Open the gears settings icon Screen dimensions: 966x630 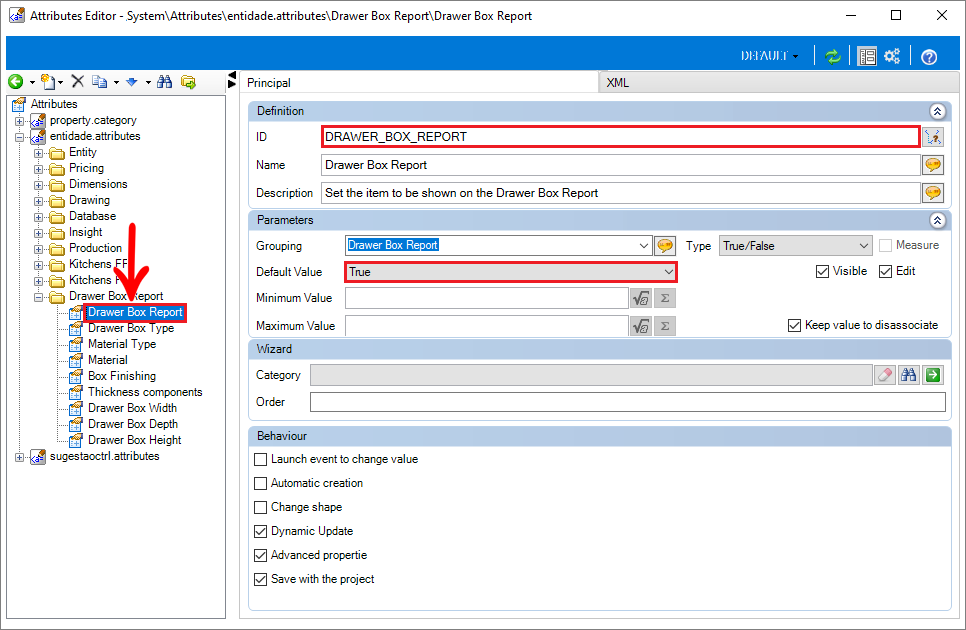coord(892,56)
